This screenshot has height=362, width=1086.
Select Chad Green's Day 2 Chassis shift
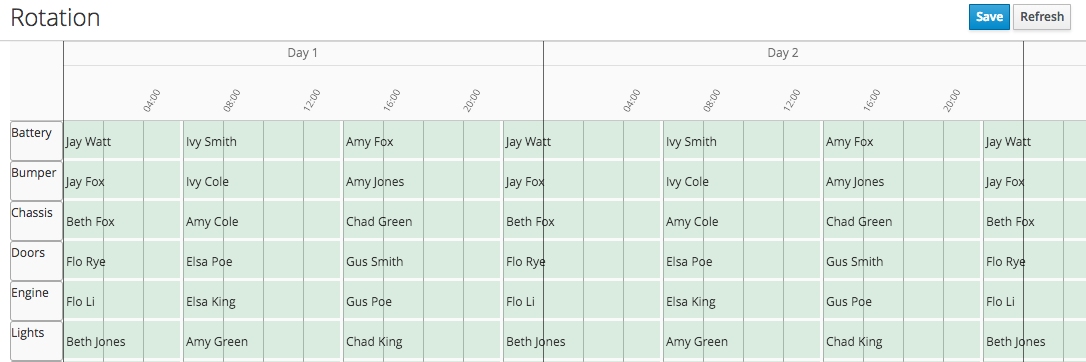[x=902, y=221]
